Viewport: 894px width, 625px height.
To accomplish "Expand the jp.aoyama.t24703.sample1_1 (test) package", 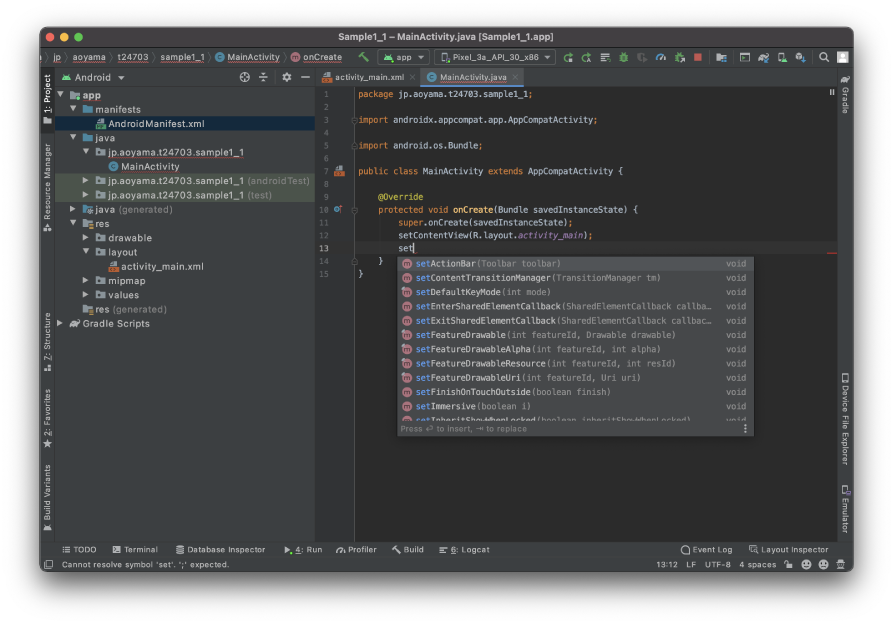I will (86, 194).
